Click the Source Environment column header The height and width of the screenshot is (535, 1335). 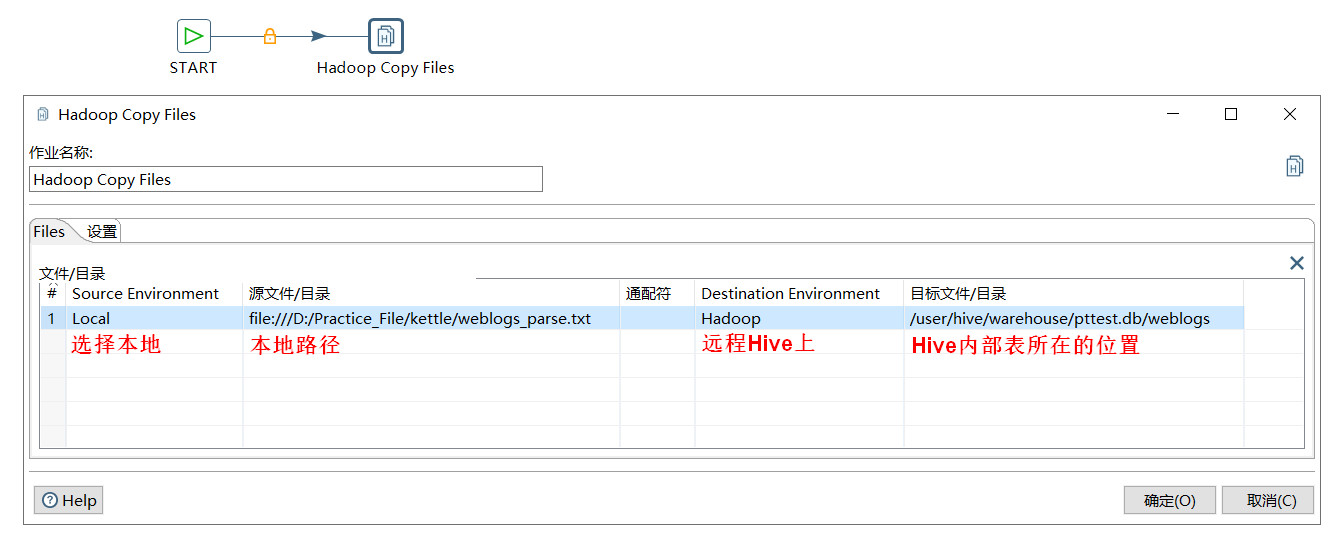tap(154, 294)
